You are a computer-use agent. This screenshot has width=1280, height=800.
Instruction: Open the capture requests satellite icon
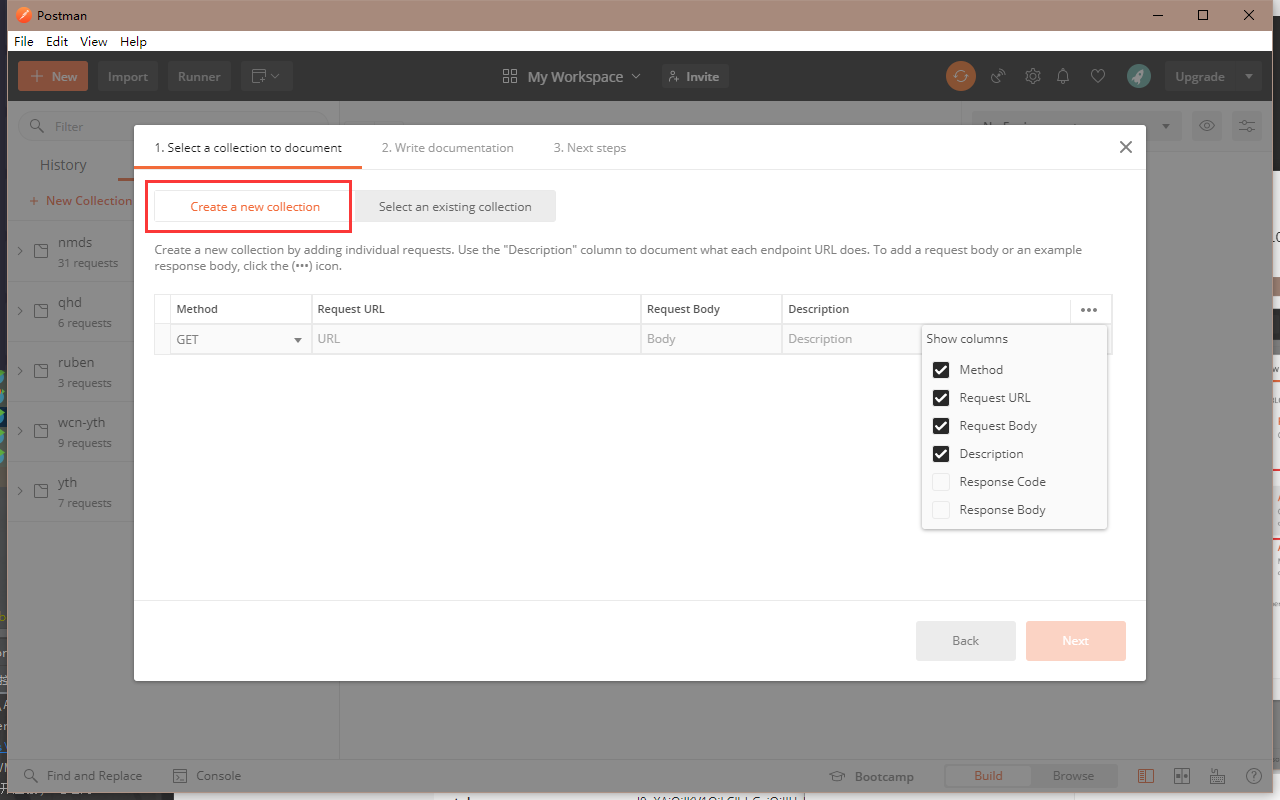tap(997, 76)
